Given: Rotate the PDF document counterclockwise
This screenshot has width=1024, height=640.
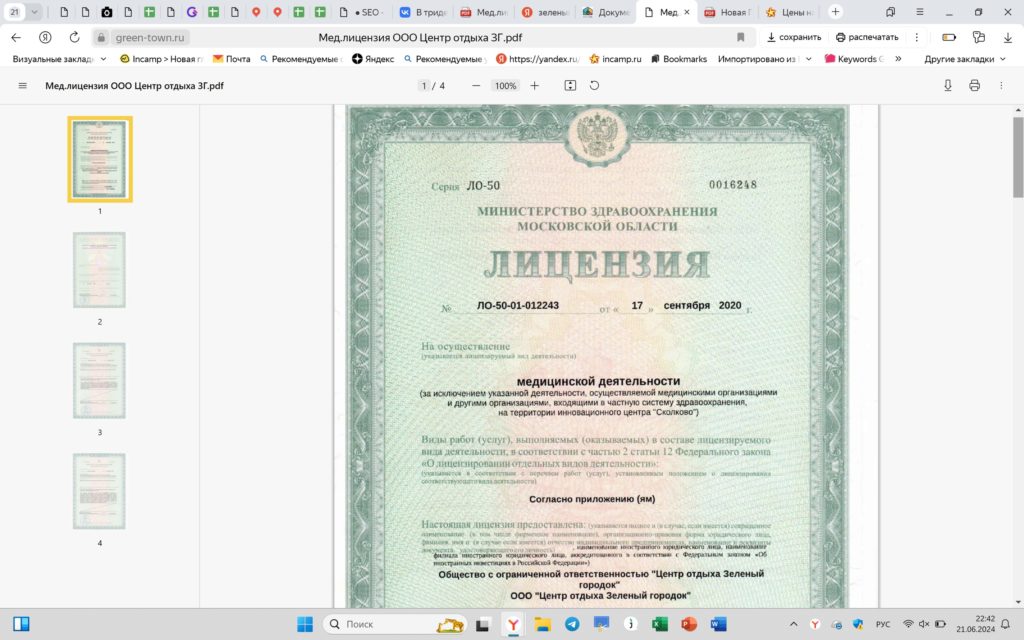Looking at the screenshot, I should [x=594, y=86].
